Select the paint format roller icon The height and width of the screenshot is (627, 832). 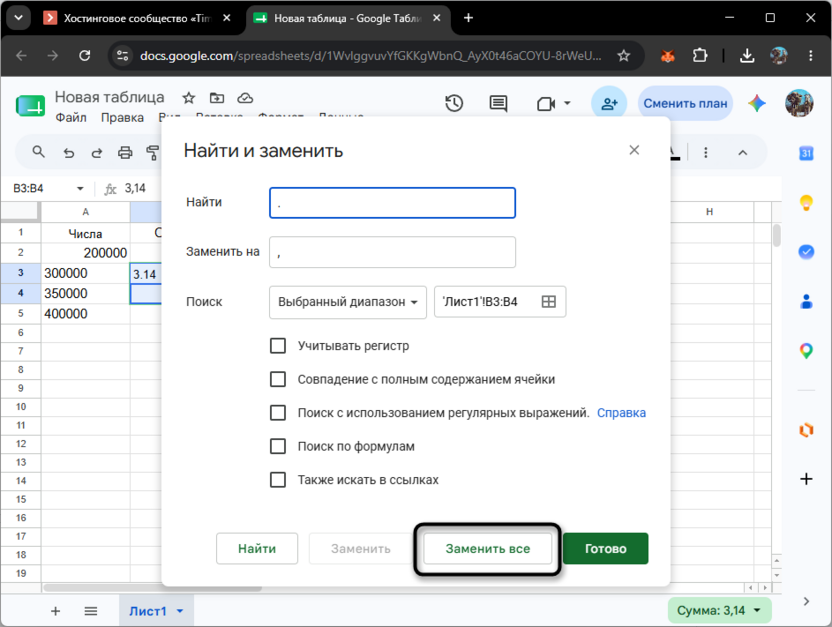(x=153, y=153)
